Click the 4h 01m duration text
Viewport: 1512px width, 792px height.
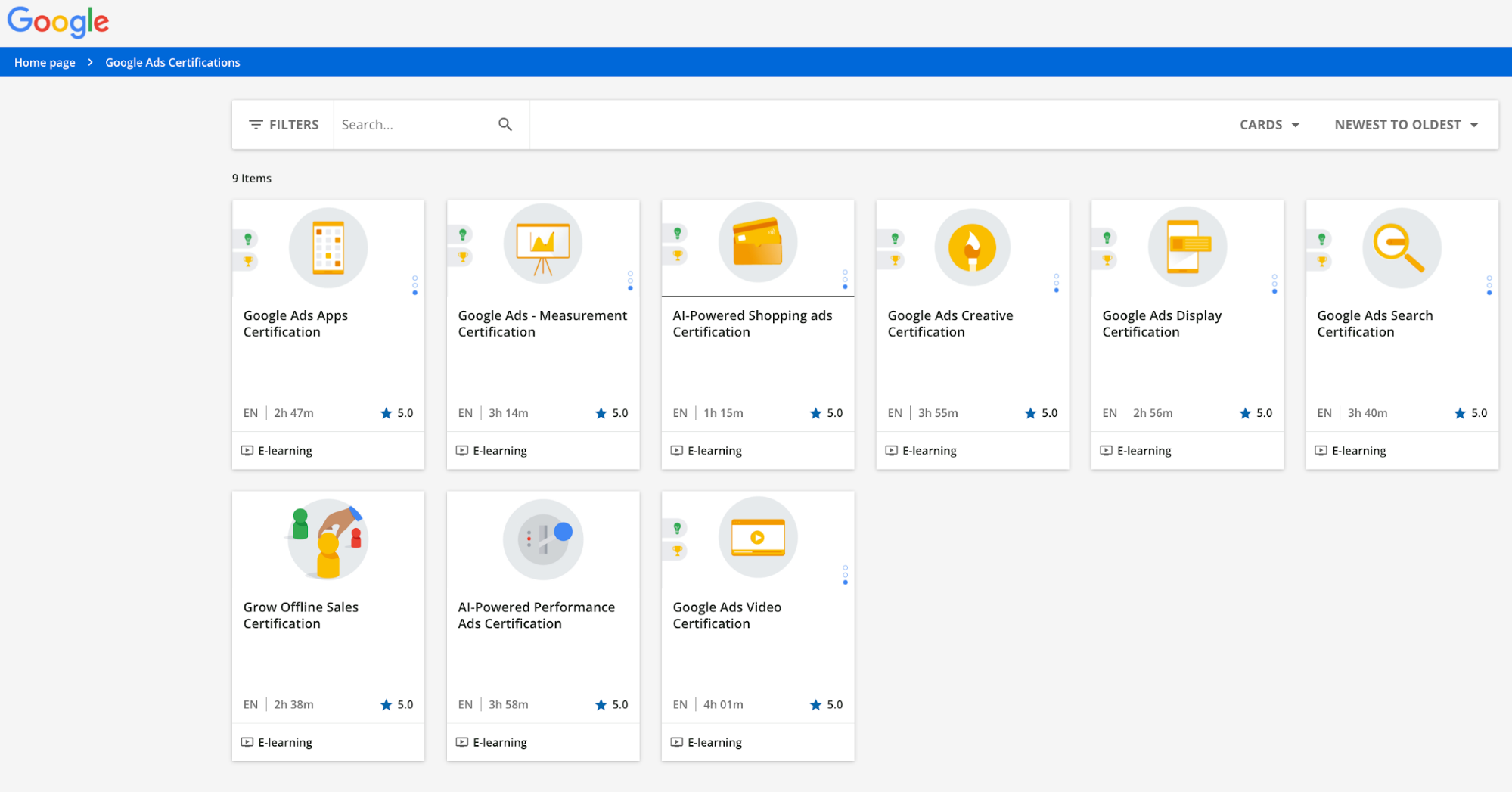coord(723,705)
